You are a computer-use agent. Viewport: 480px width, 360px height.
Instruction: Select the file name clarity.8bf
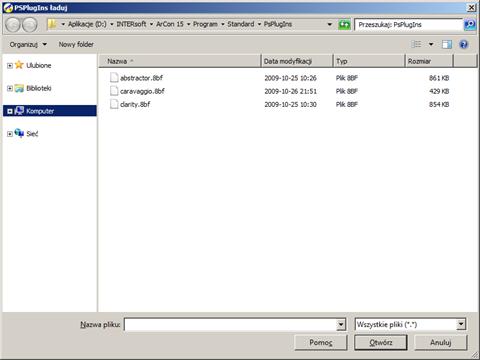pyautogui.click(x=135, y=104)
